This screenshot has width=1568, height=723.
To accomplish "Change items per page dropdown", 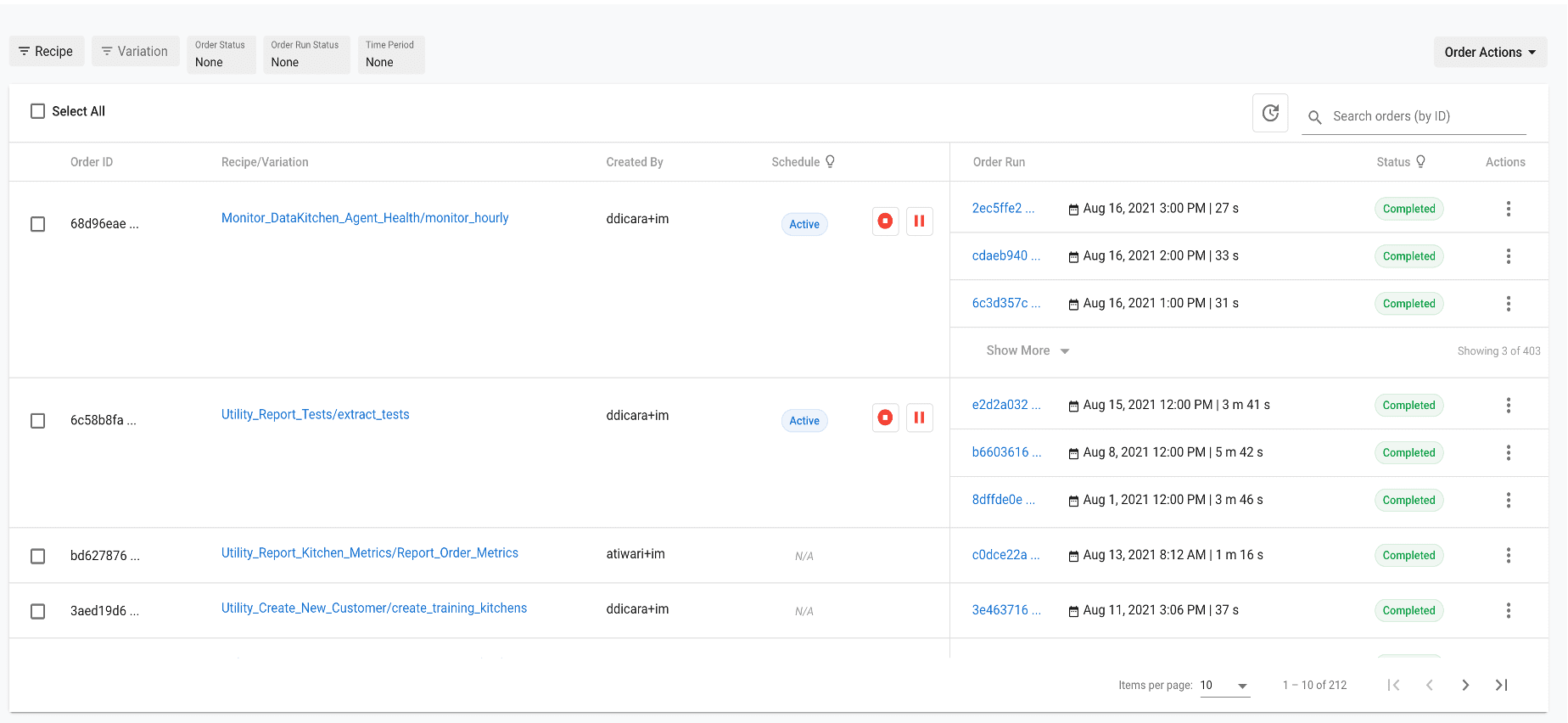I will pyautogui.click(x=1224, y=686).
